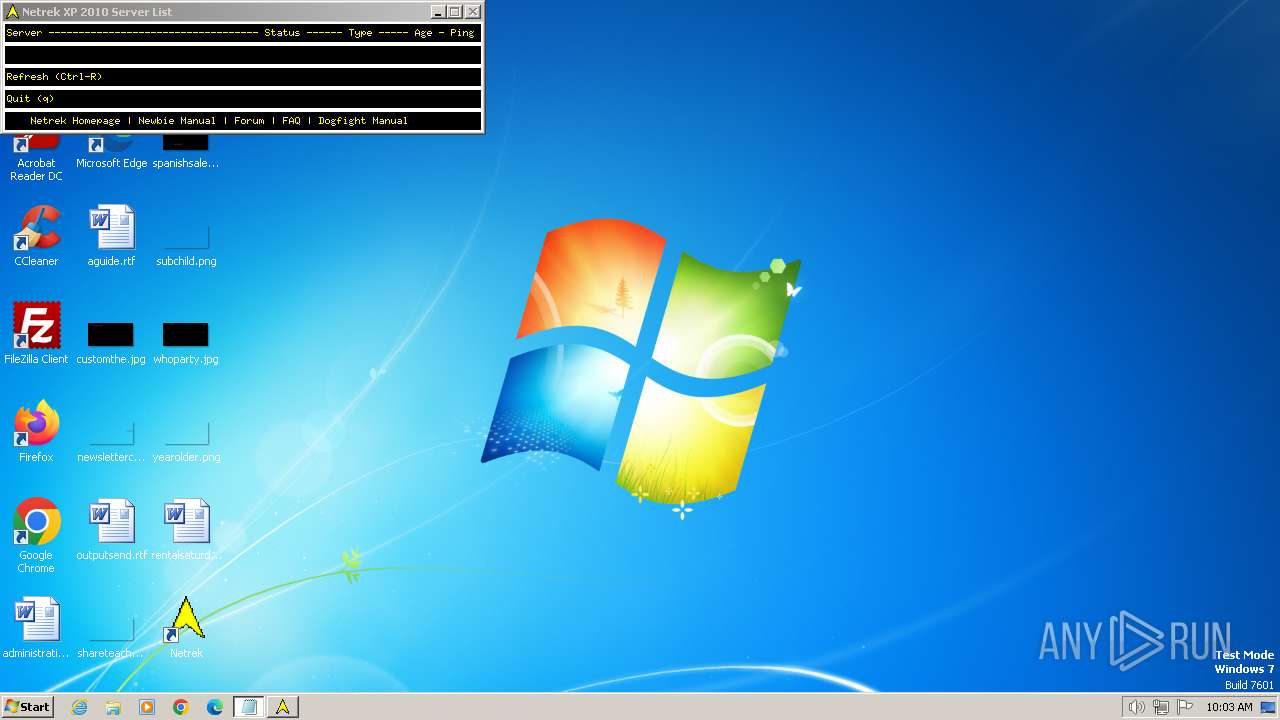Switch to the Netrek taskbar button
1280x720 pixels.
283,707
